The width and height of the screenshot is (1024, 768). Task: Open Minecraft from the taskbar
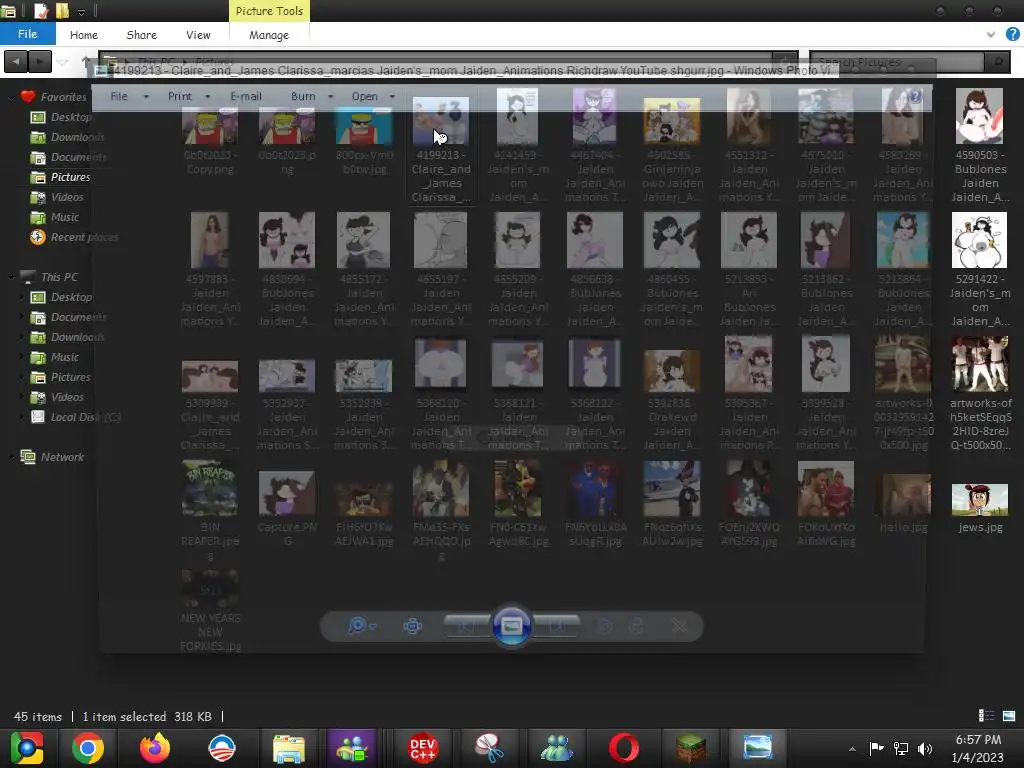tap(690, 748)
